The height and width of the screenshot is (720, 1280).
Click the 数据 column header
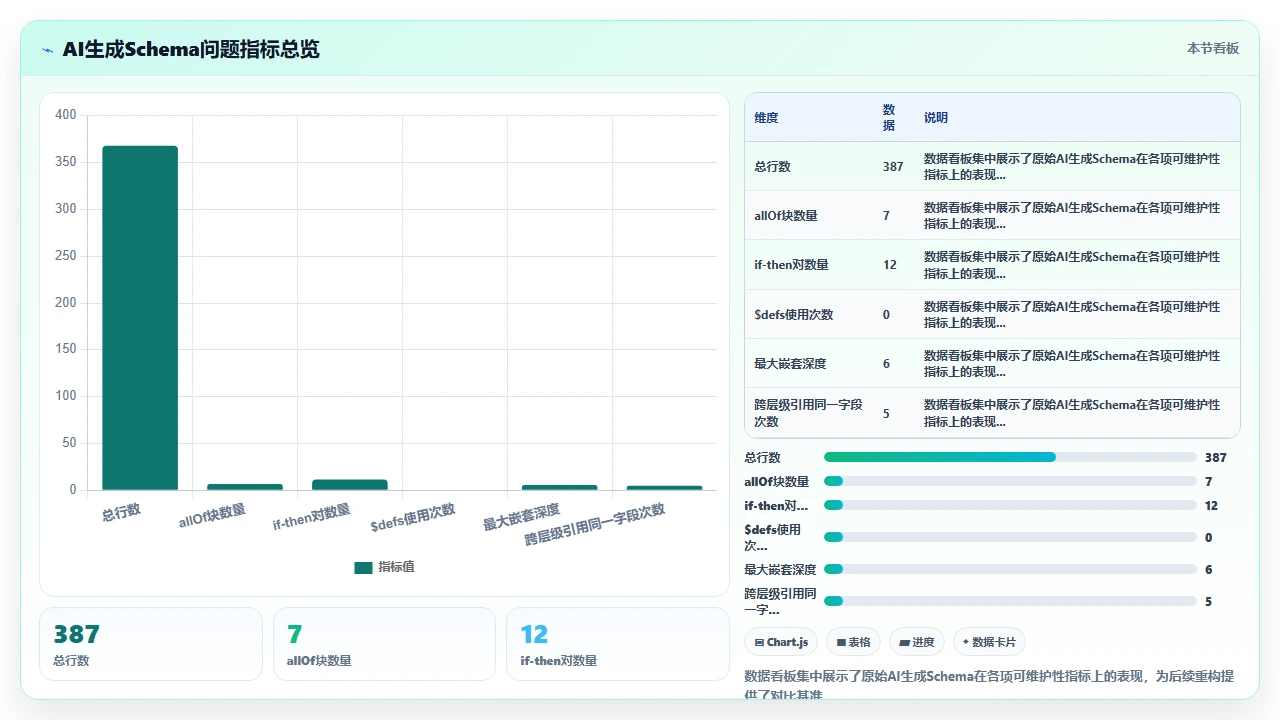click(889, 118)
